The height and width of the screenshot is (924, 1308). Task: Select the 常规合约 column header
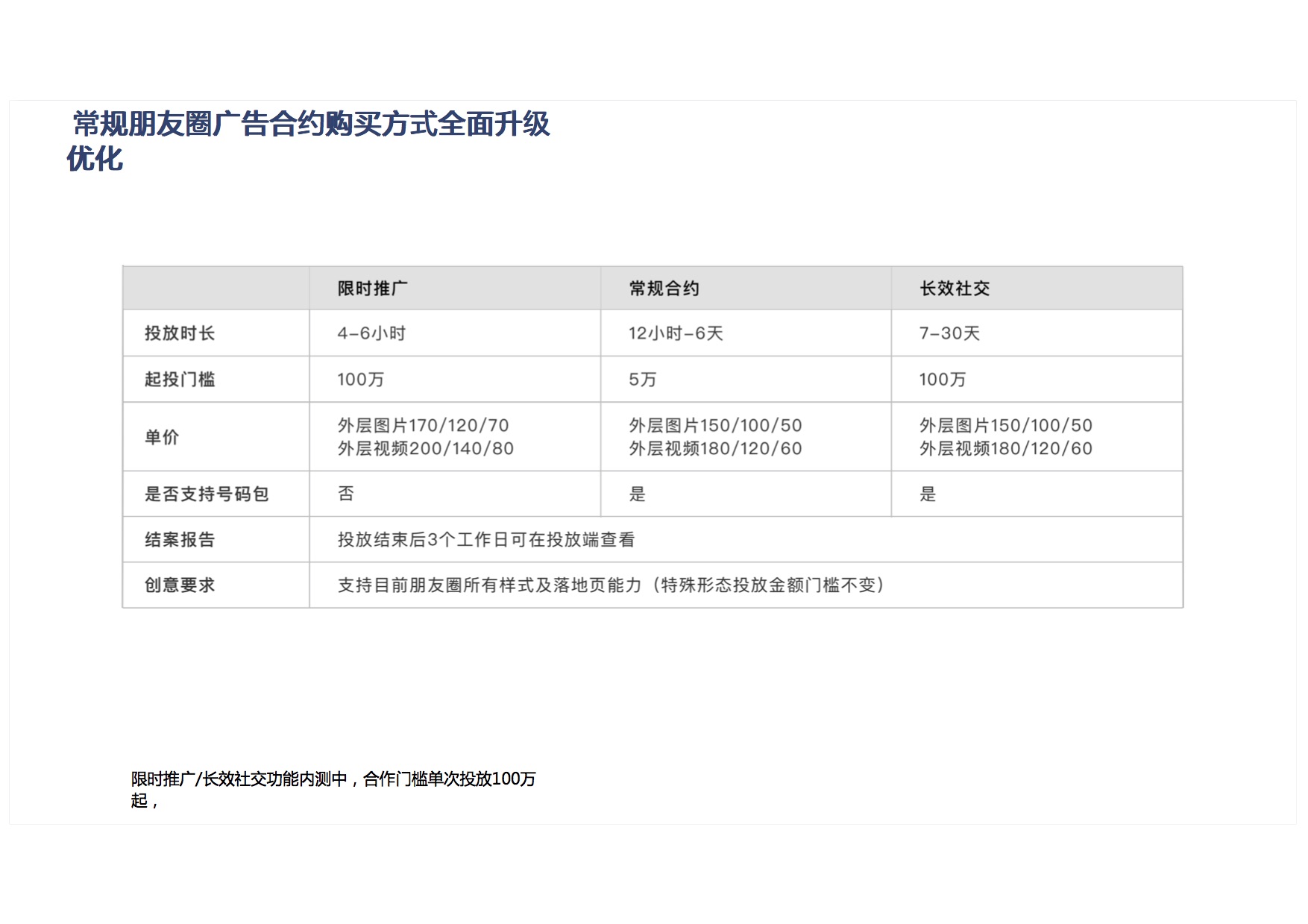[664, 289]
